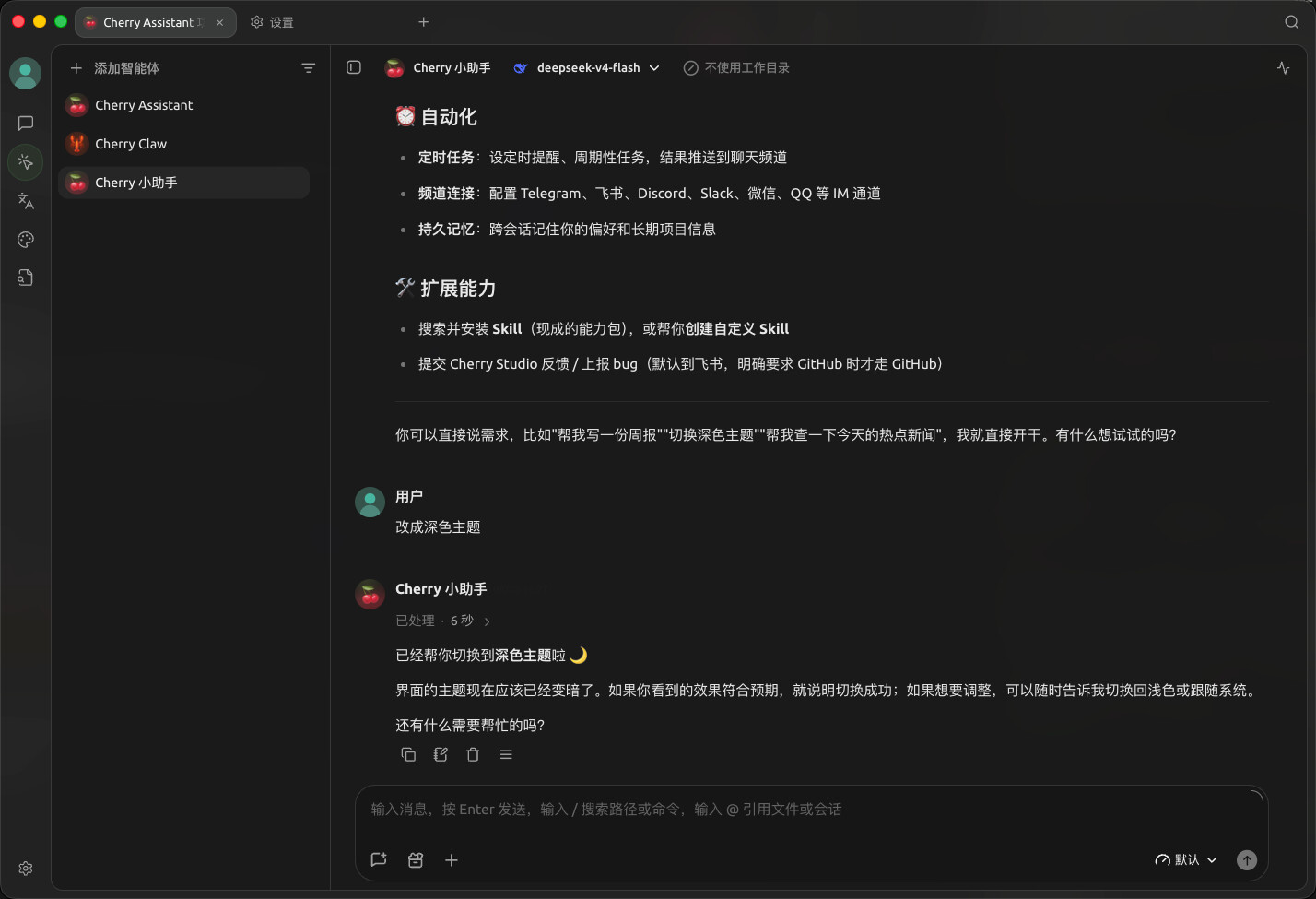
Task: Click the 持久记忆 bullet text
Action: point(567,230)
